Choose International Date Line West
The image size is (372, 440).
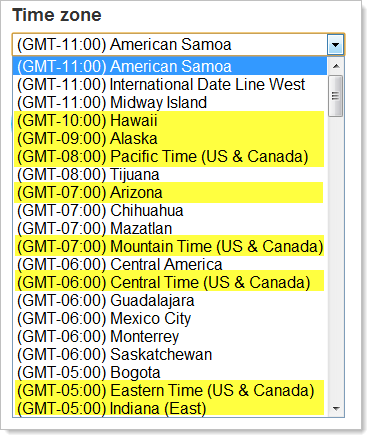pyautogui.click(x=170, y=84)
